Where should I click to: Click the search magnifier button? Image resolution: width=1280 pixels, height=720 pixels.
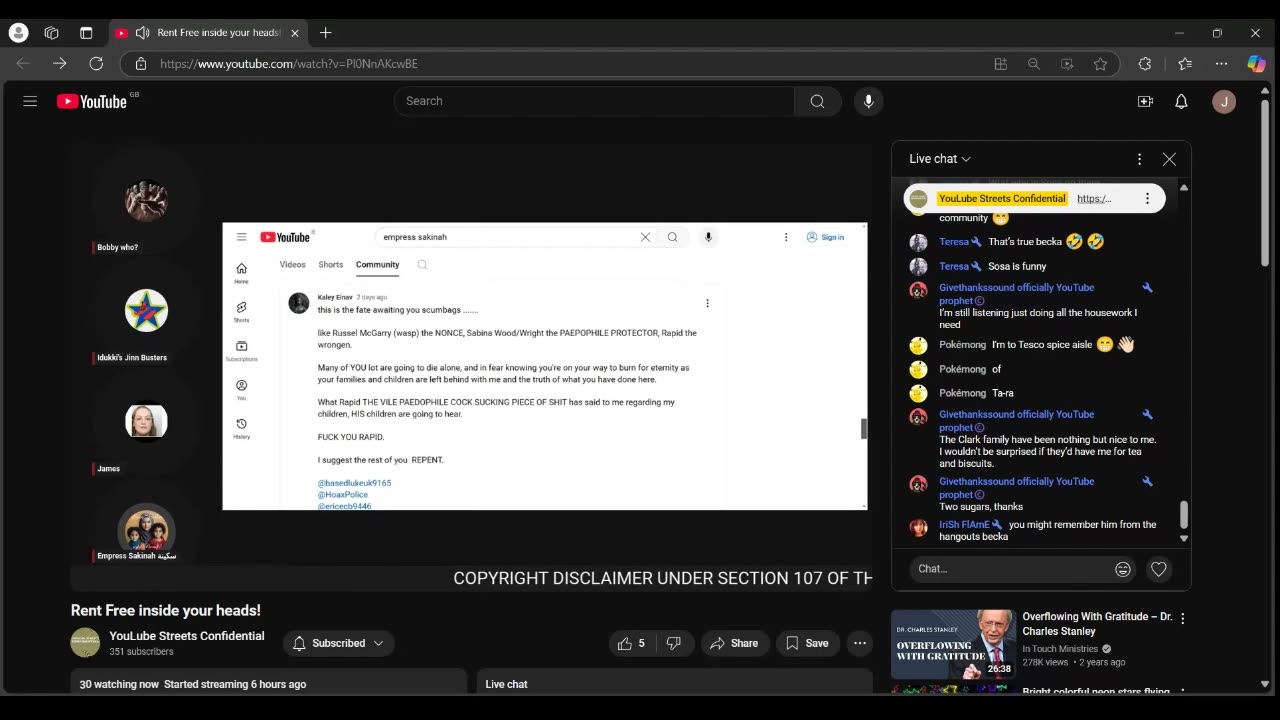[818, 101]
